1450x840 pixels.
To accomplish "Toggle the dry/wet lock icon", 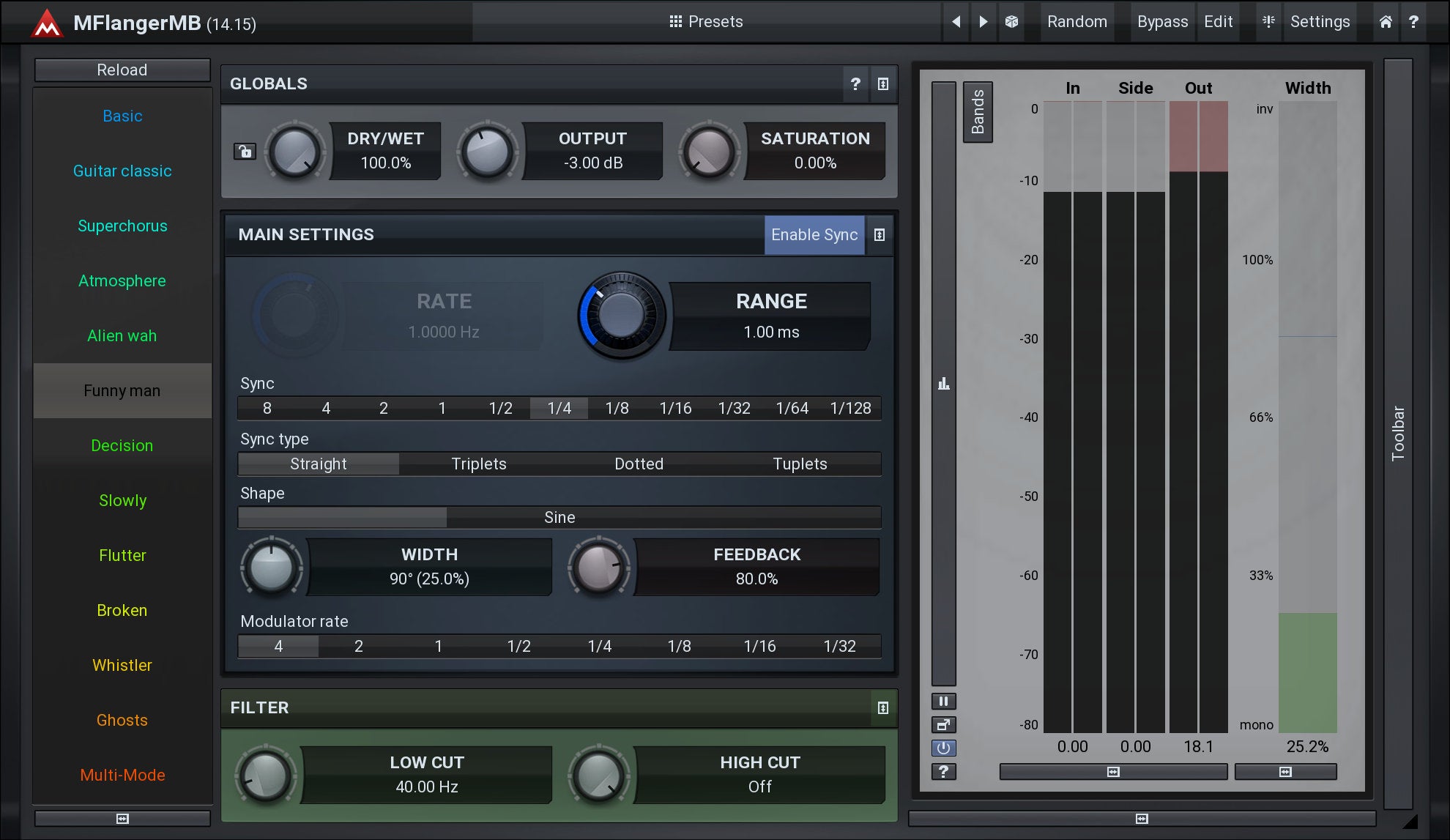I will pyautogui.click(x=245, y=152).
